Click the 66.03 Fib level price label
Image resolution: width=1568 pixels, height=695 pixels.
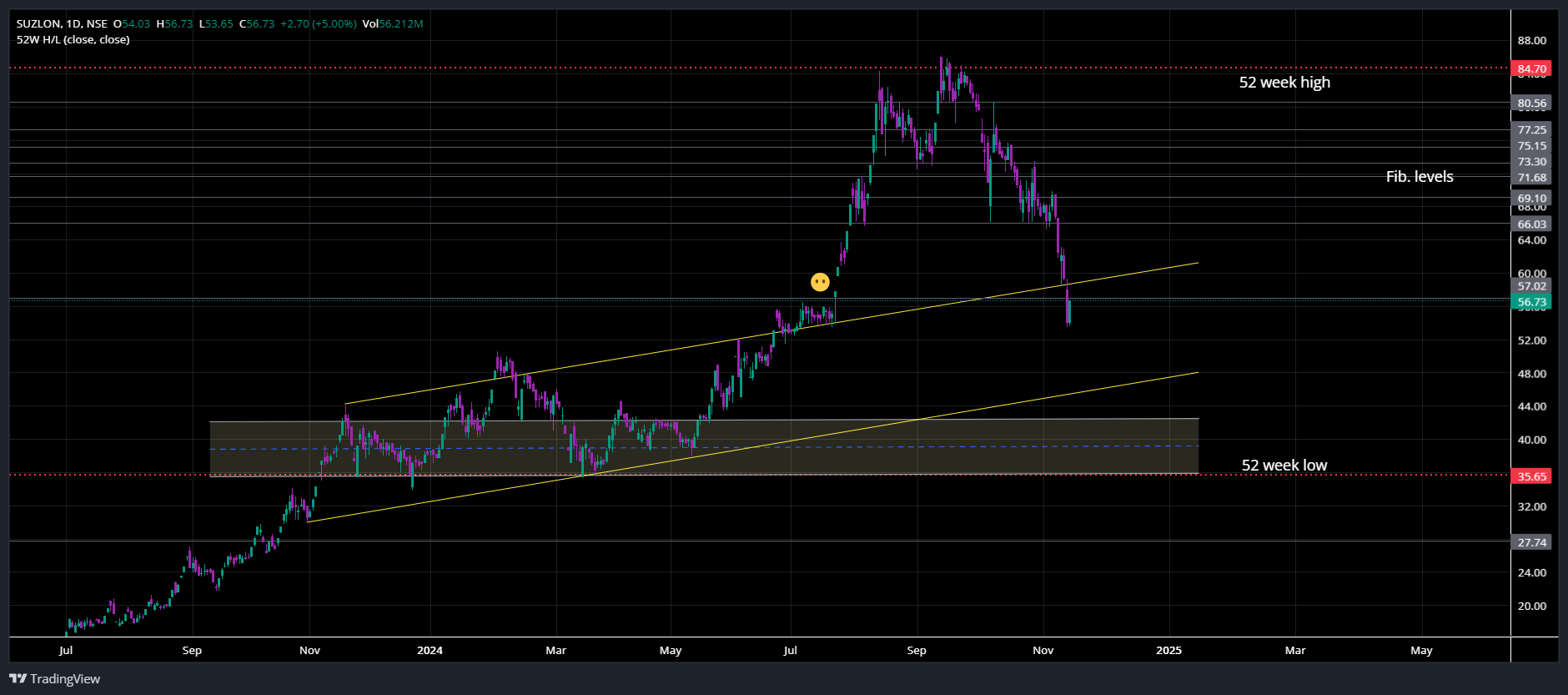point(1531,224)
